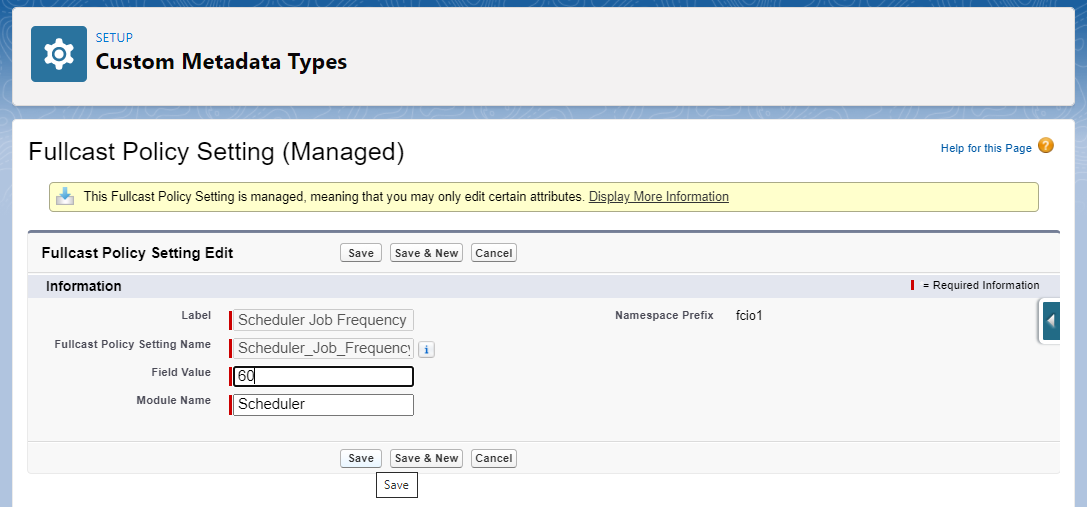Viewport: 1087px width, 507px height.
Task: Click the Custom Metadata Types heading
Action: [221, 62]
